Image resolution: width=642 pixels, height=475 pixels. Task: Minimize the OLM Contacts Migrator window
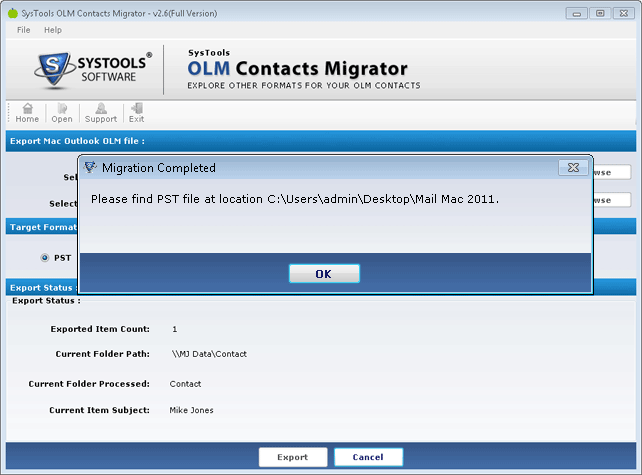pyautogui.click(x=576, y=14)
